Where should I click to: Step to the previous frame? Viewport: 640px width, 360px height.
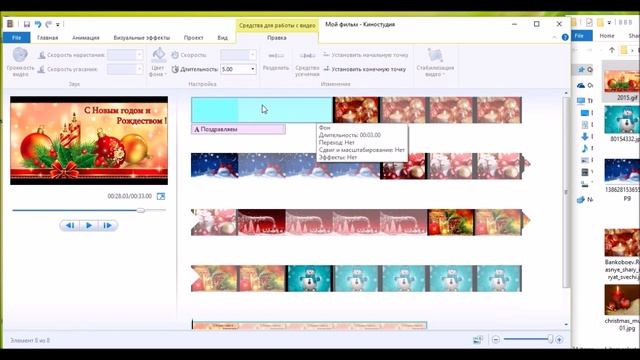coord(70,225)
